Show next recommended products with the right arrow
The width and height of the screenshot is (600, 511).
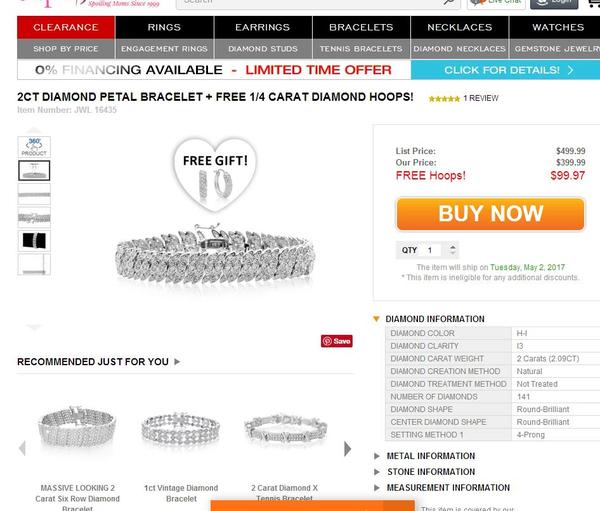point(347,449)
